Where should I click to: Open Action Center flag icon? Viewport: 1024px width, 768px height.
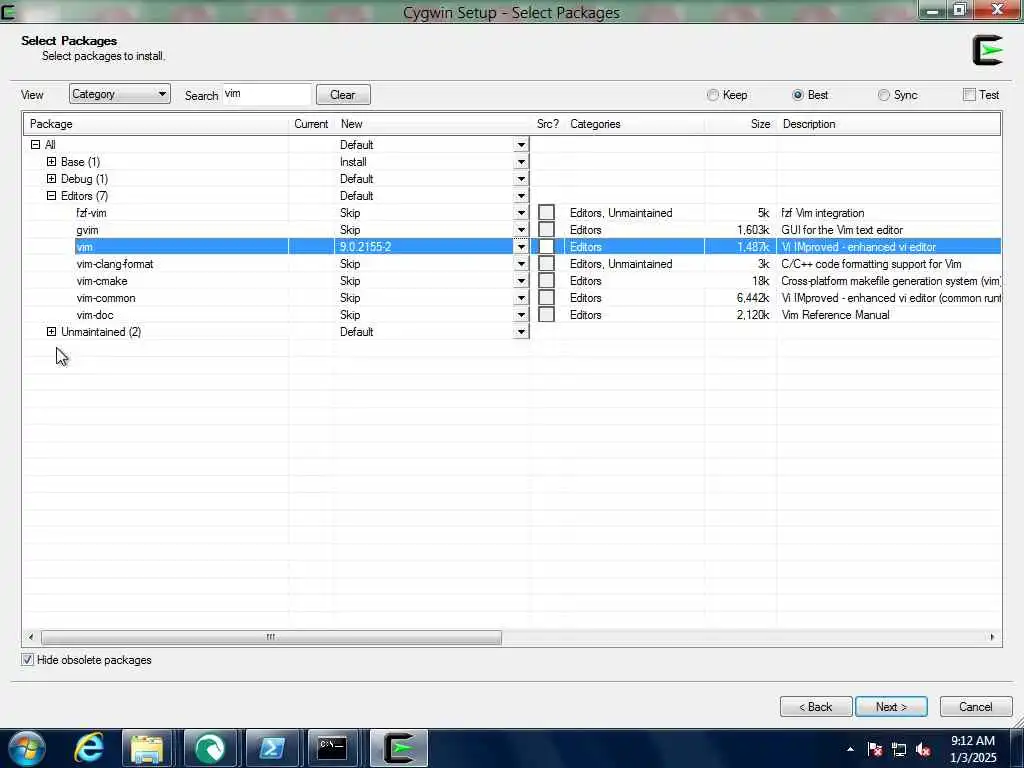coord(874,749)
